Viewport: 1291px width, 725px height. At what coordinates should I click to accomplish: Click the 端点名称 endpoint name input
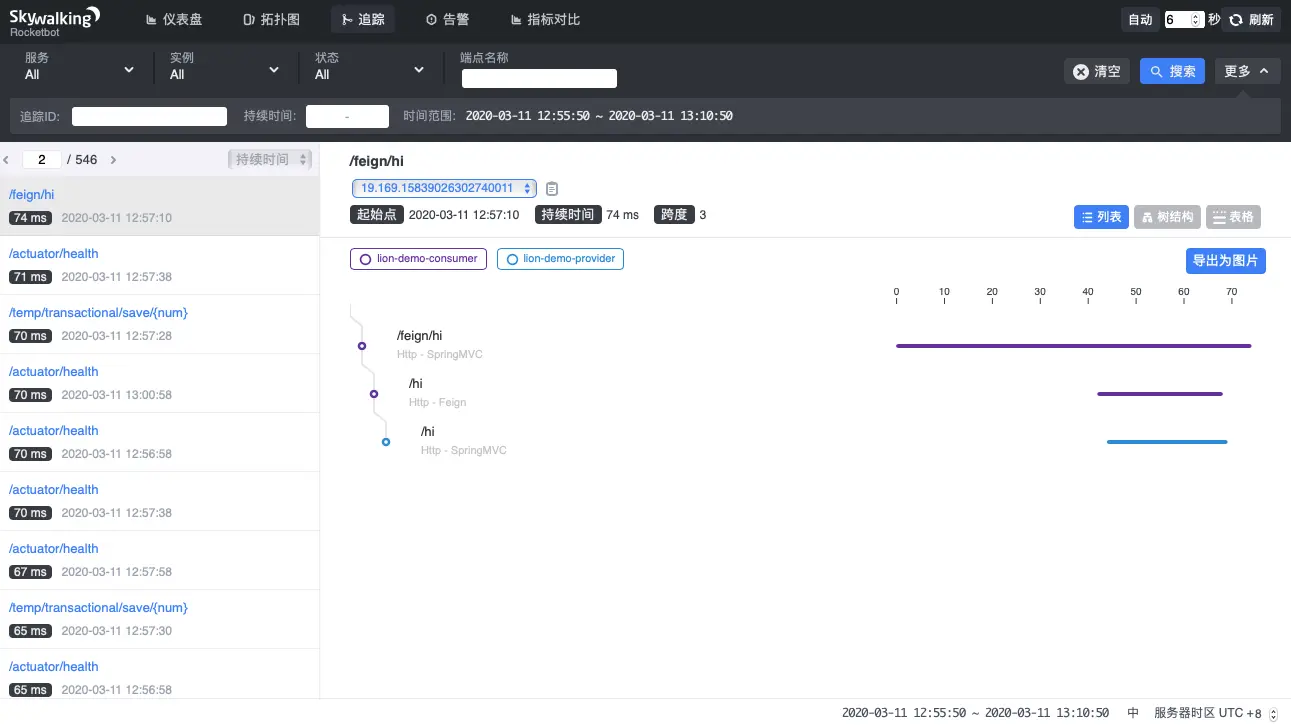(x=539, y=79)
